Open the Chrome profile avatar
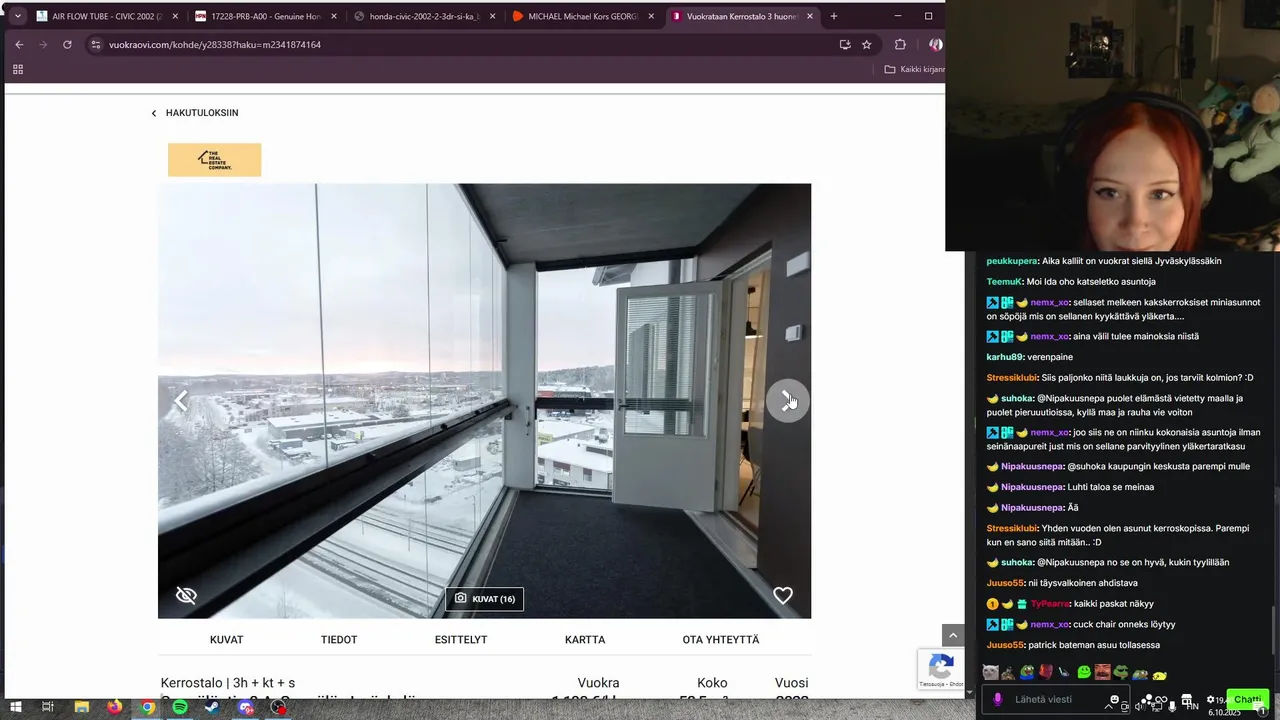 pyautogui.click(x=935, y=44)
